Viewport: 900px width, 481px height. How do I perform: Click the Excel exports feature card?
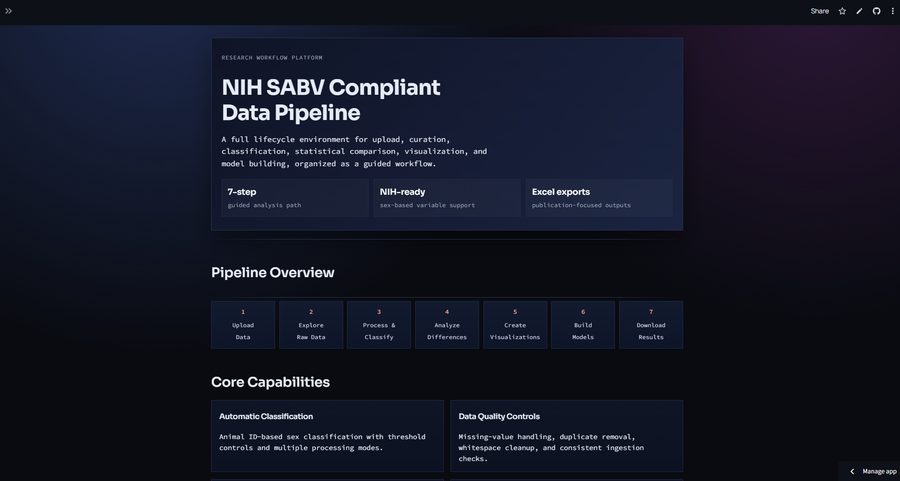point(599,198)
